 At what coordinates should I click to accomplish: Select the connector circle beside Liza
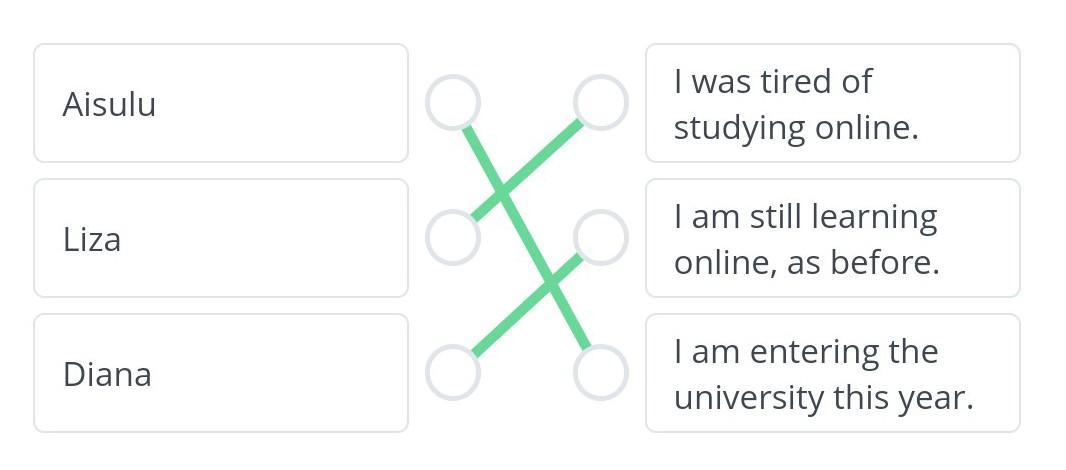point(453,237)
